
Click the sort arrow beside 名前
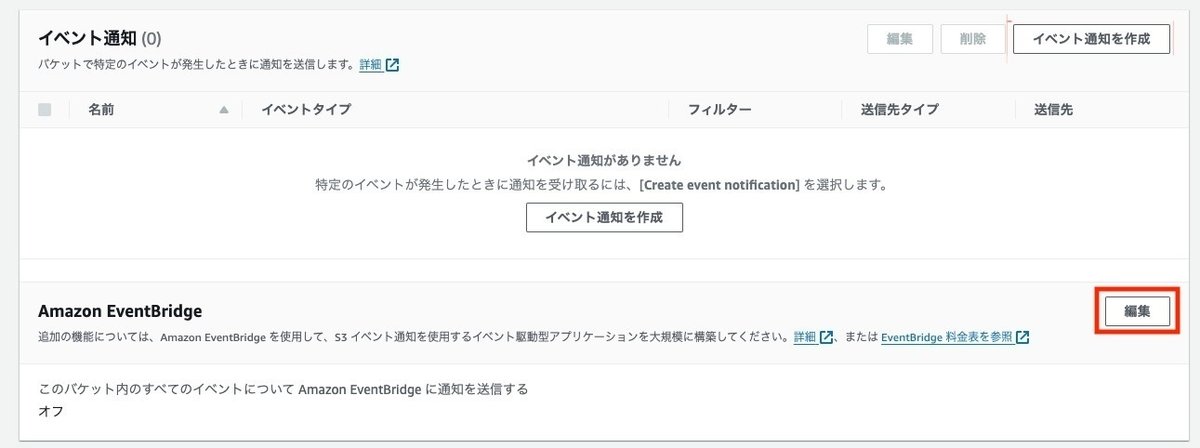click(224, 110)
